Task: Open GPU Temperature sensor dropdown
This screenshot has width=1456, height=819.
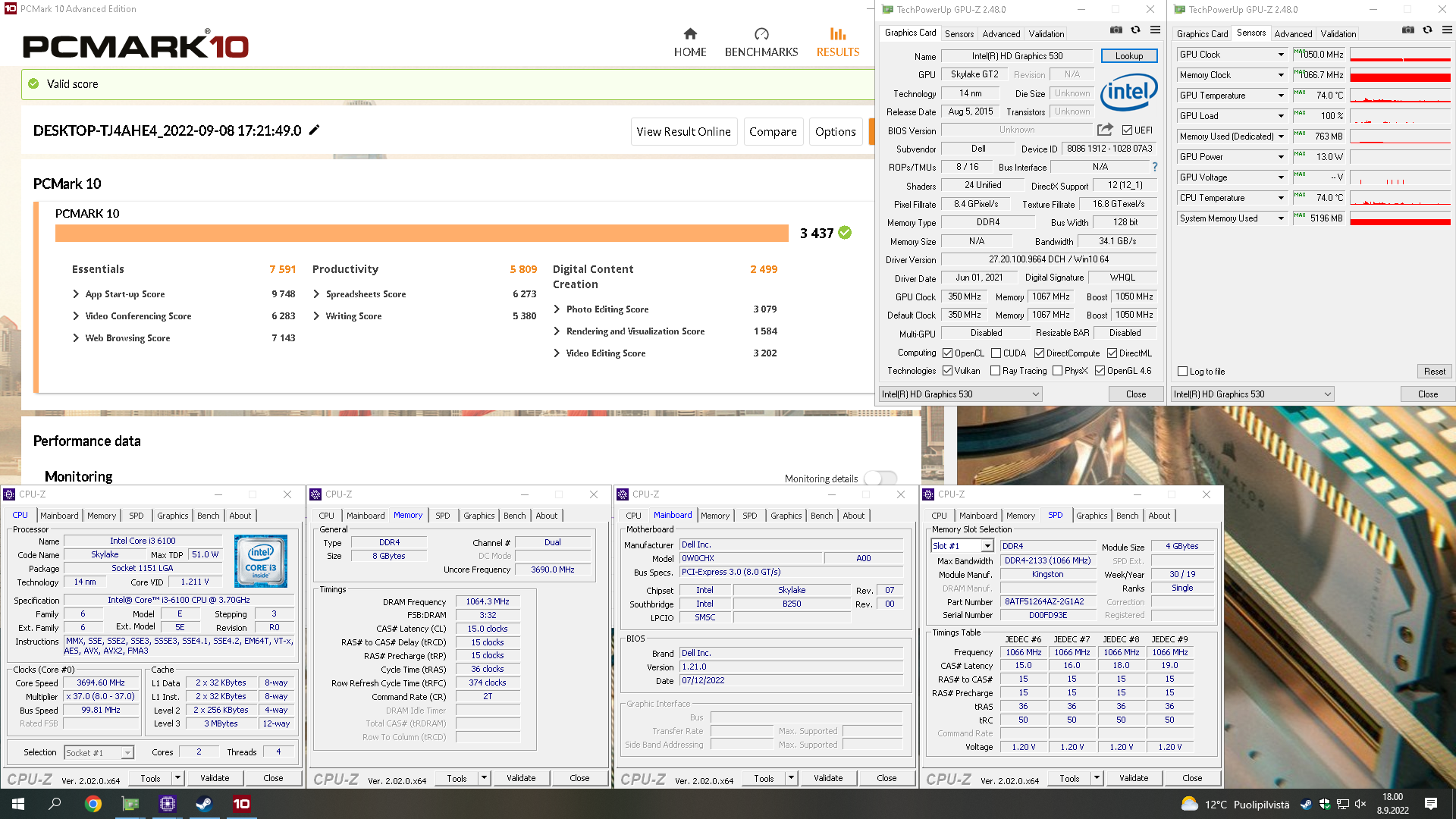Action: click(1281, 96)
